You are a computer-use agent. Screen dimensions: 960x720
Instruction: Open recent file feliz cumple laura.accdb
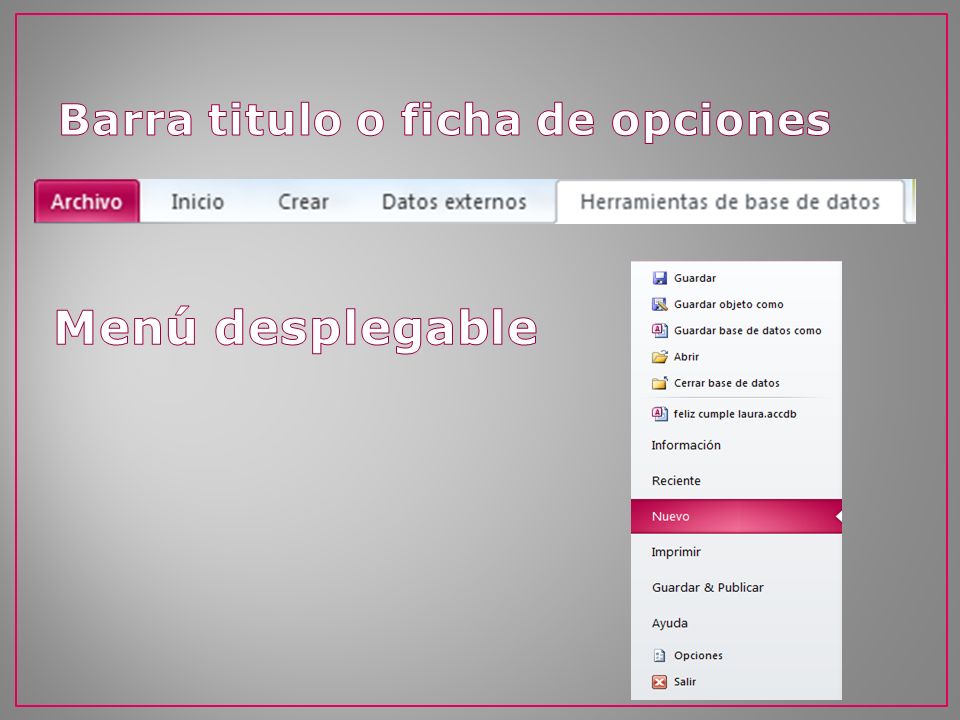click(735, 414)
